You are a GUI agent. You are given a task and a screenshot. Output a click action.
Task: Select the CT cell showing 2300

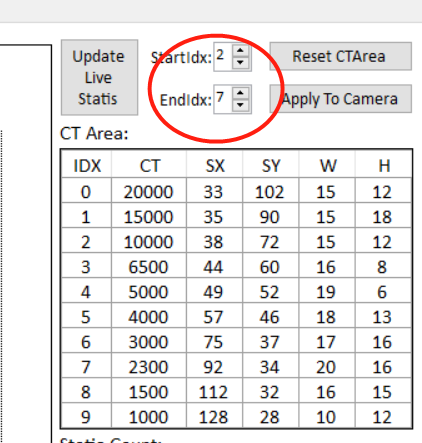click(149, 367)
